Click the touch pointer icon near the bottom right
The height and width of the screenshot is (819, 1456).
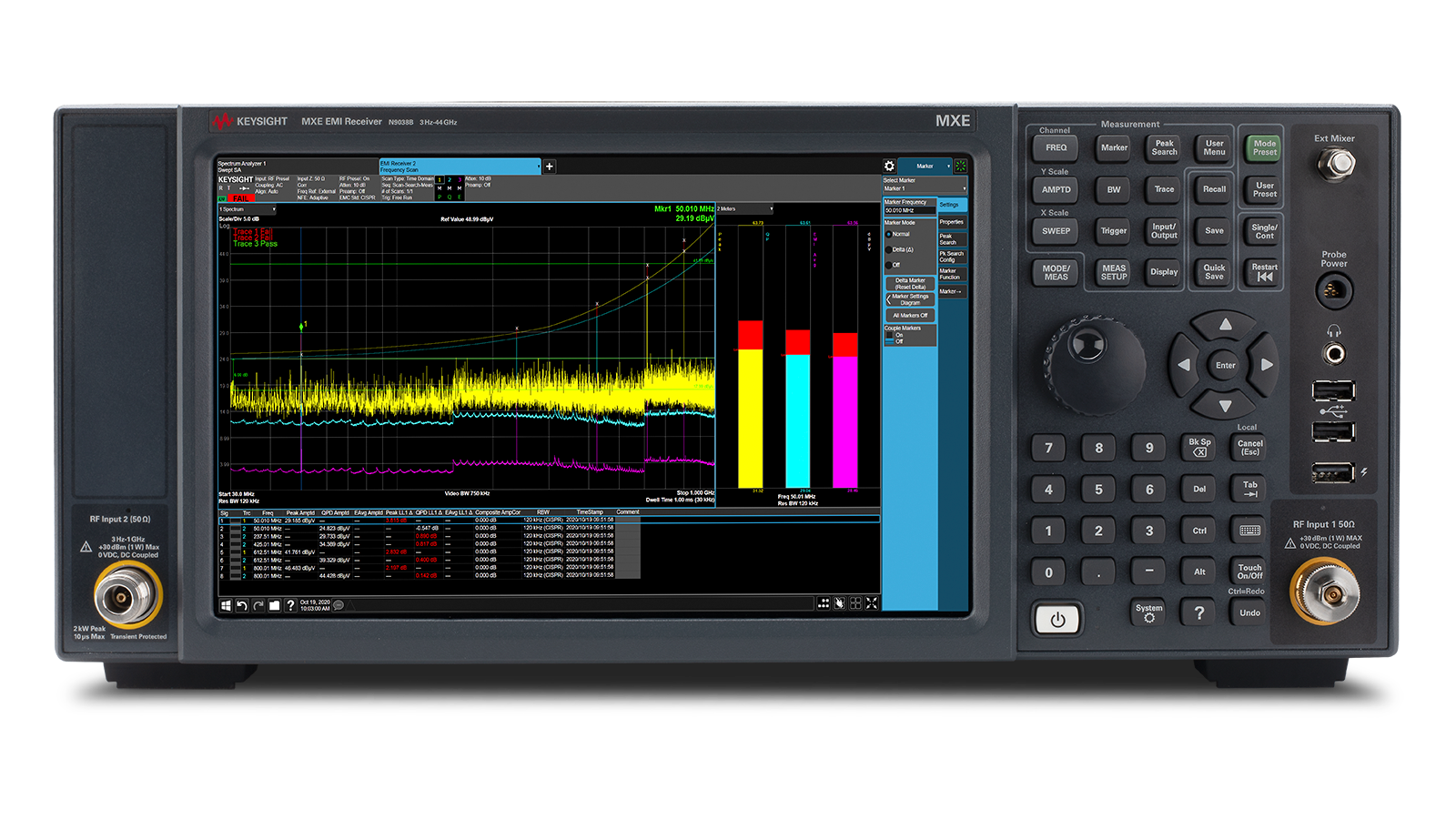point(838,602)
